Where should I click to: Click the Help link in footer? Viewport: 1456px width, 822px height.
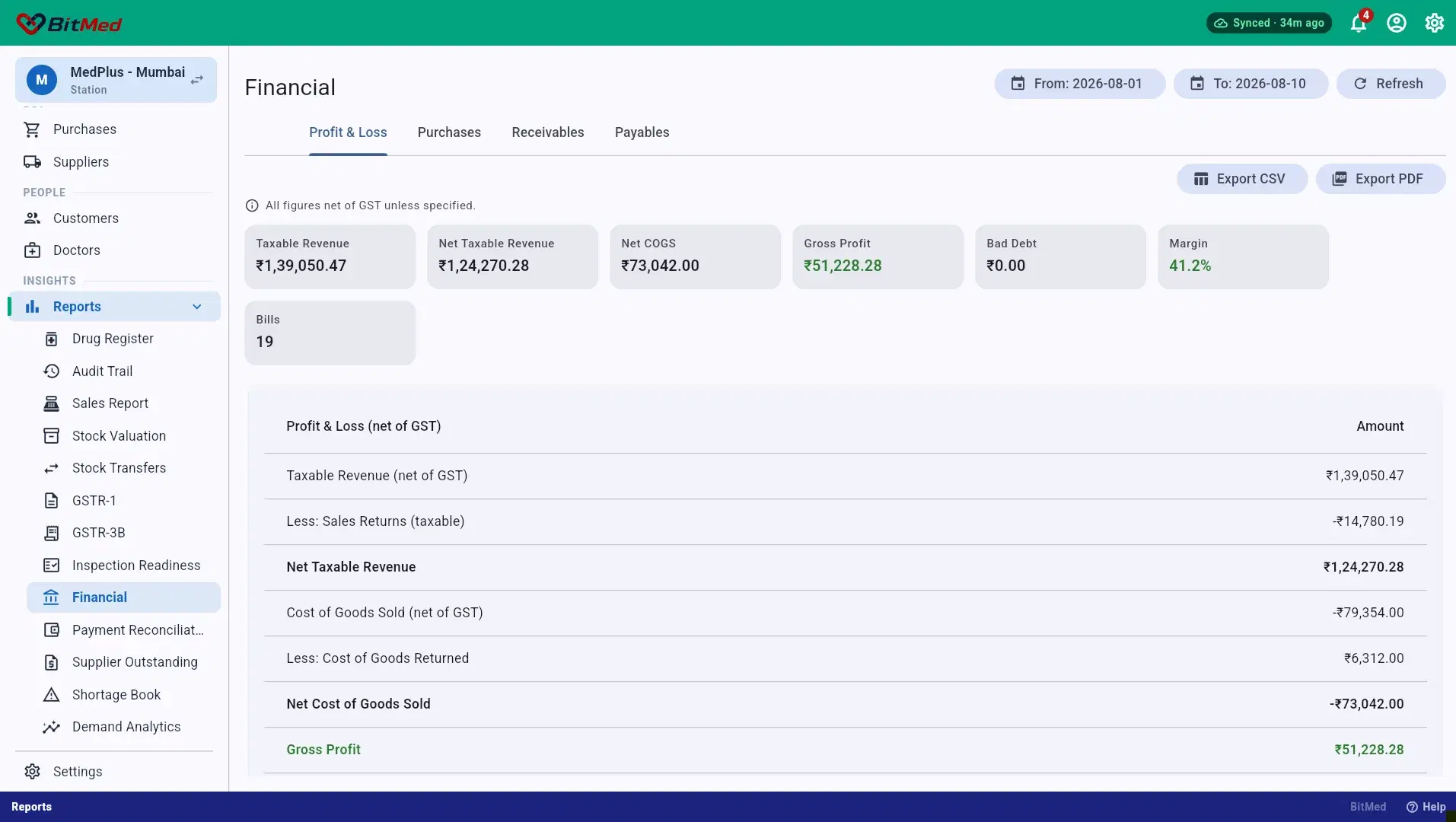coord(1426,807)
